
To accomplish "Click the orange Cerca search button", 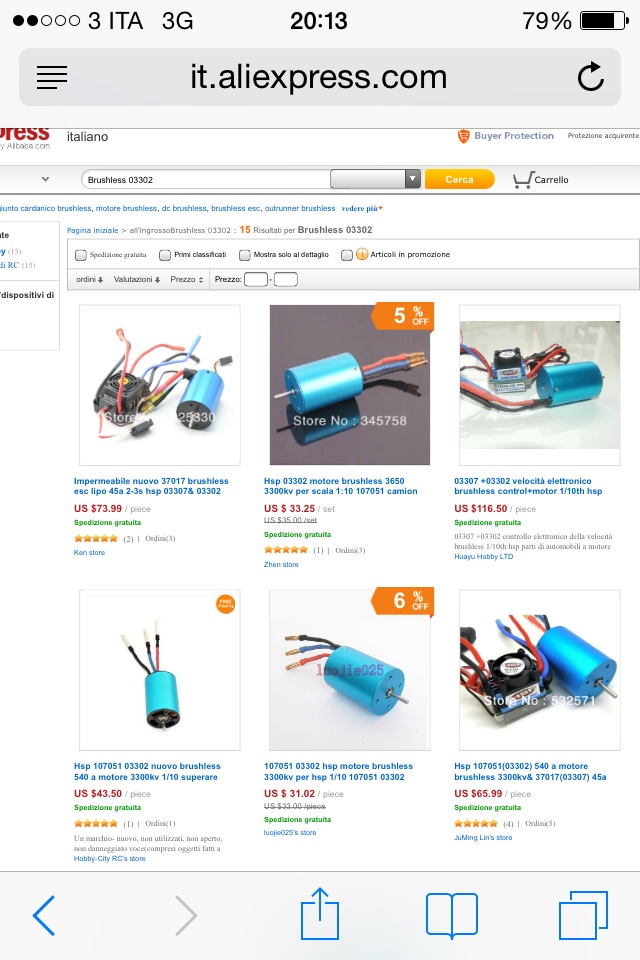I will click(459, 179).
